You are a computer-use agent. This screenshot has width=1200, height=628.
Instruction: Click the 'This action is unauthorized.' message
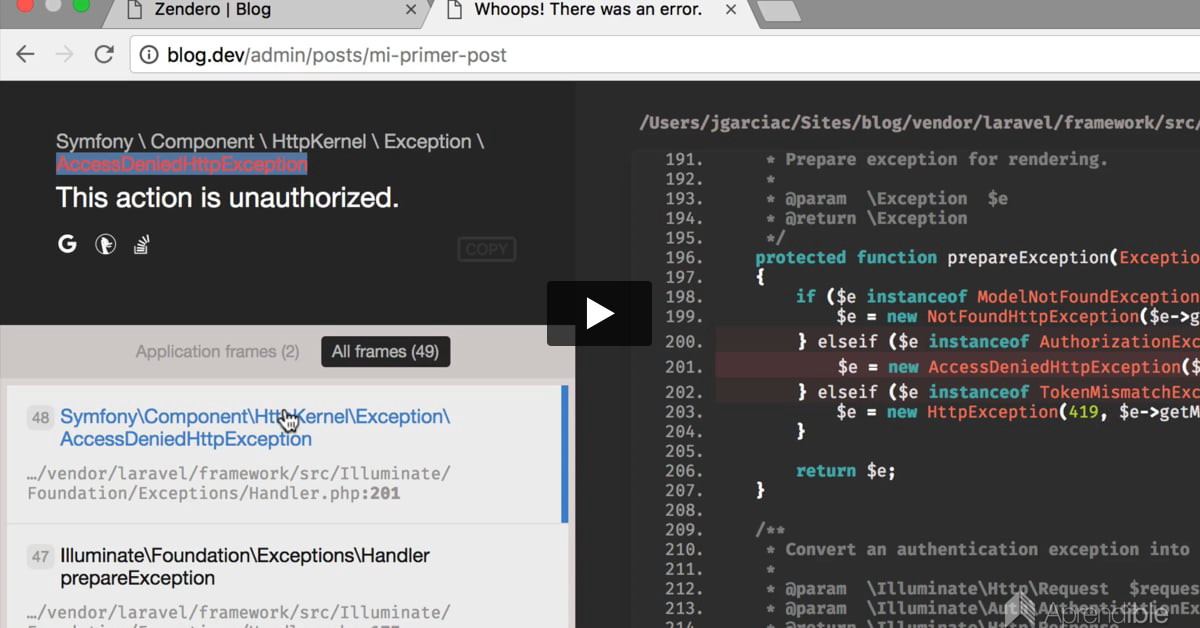click(227, 198)
